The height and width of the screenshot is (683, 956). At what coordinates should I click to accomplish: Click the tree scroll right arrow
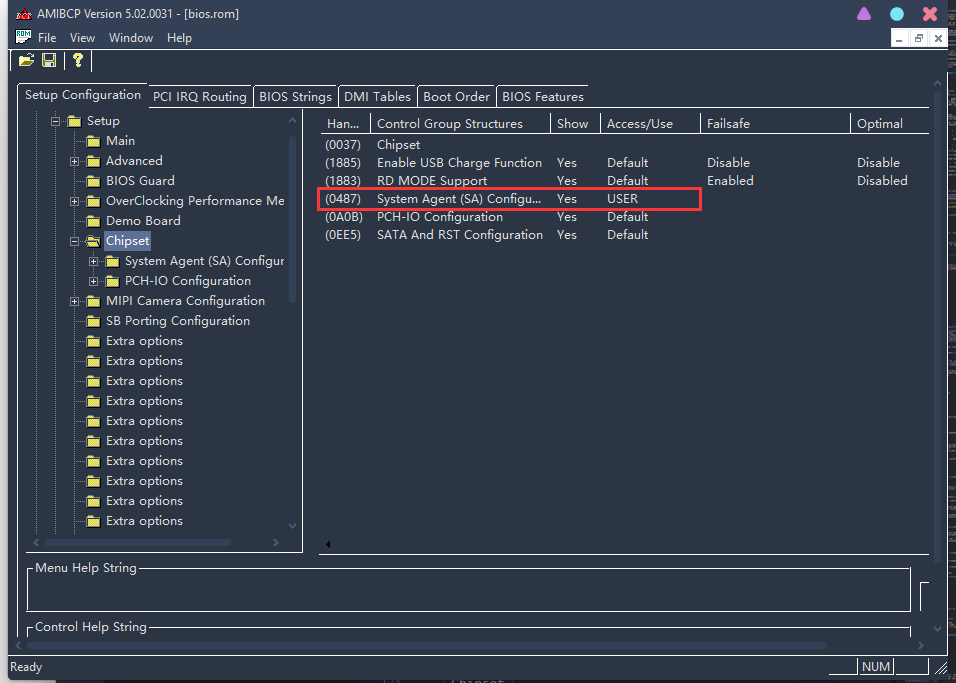pos(276,542)
